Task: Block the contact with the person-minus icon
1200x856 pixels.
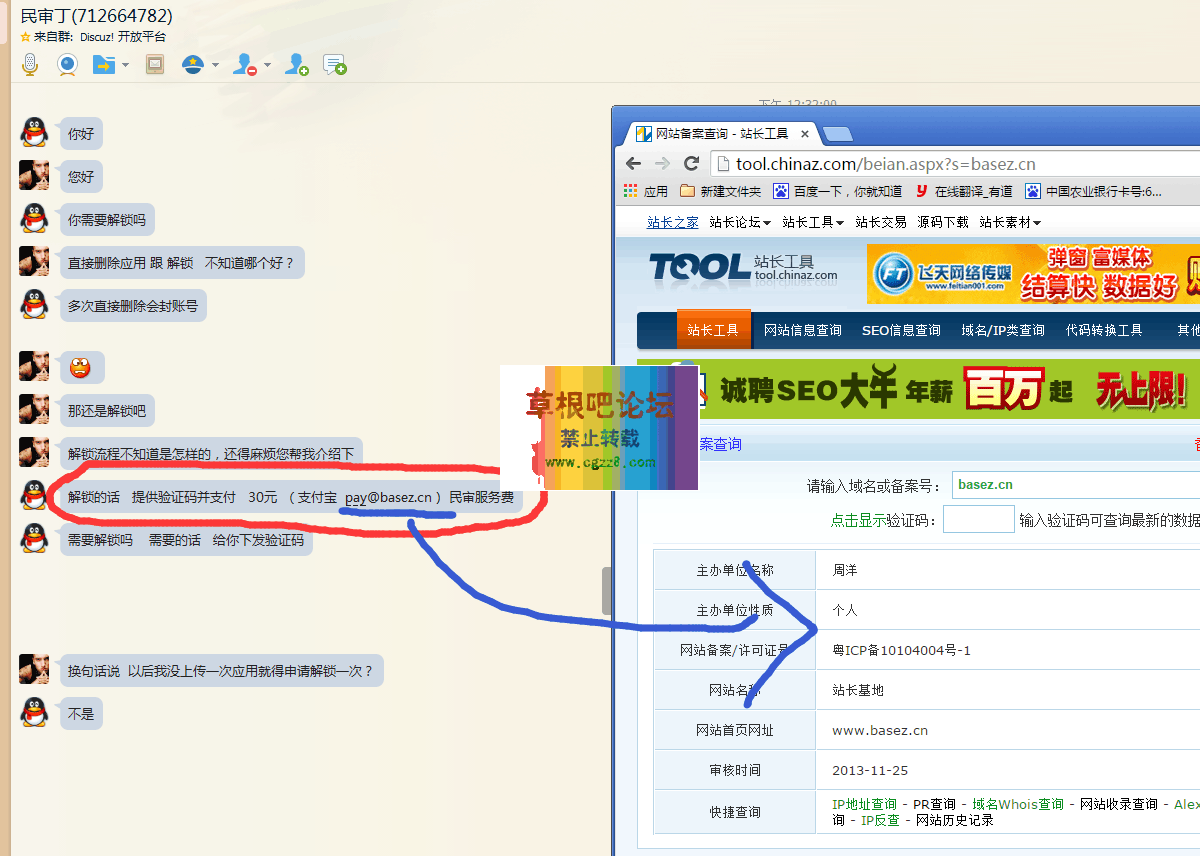Action: click(243, 64)
